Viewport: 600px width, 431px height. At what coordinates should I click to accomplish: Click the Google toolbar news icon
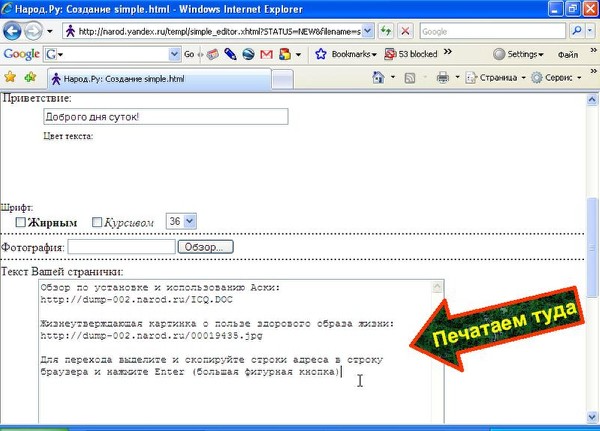212,54
